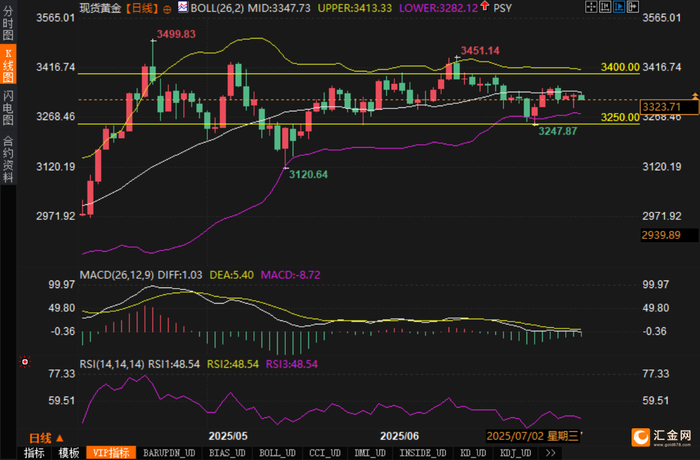The width and height of the screenshot is (700, 460).
Task: Click the shift-chart-right arrow icon
Action: (x=633, y=7)
